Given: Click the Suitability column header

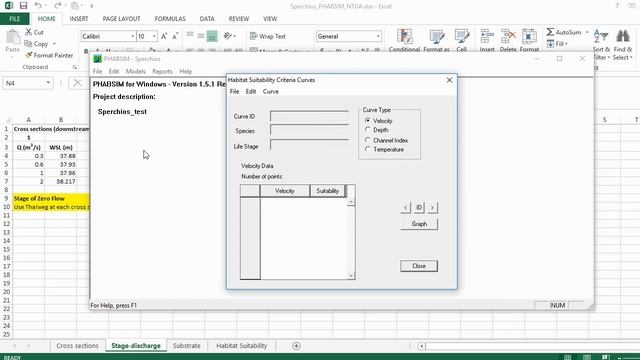Looking at the screenshot, I should coord(327,191).
